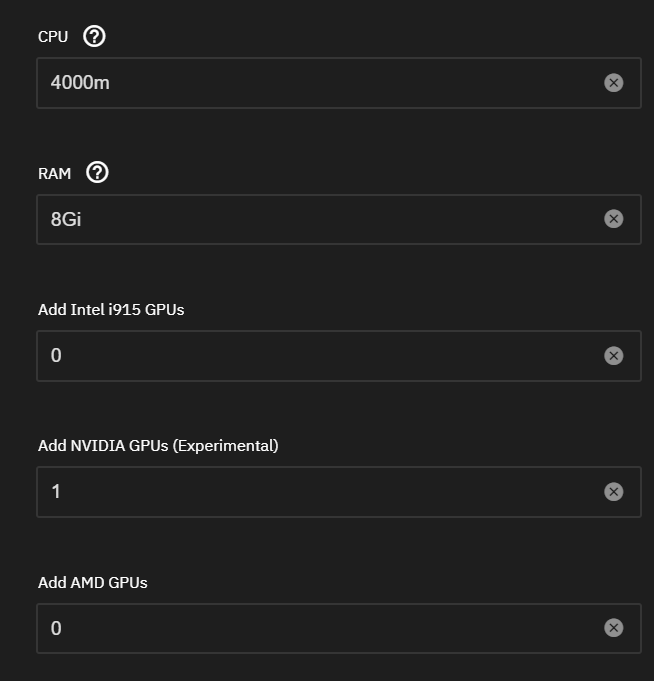Place cursor on the NVIDIA '1' value
This screenshot has width=654, height=681.
click(56, 492)
